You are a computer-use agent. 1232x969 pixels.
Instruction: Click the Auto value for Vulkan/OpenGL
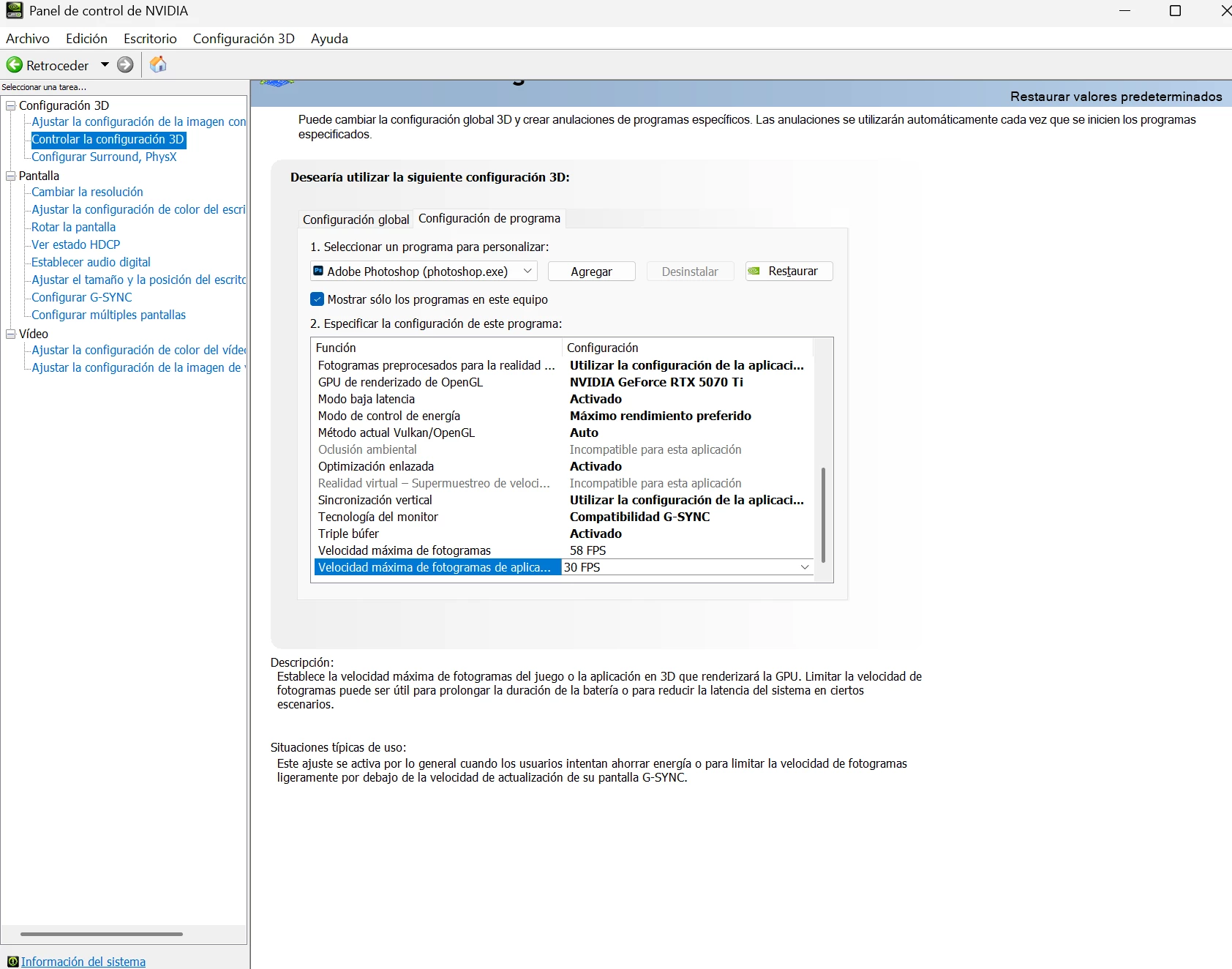pyautogui.click(x=584, y=433)
